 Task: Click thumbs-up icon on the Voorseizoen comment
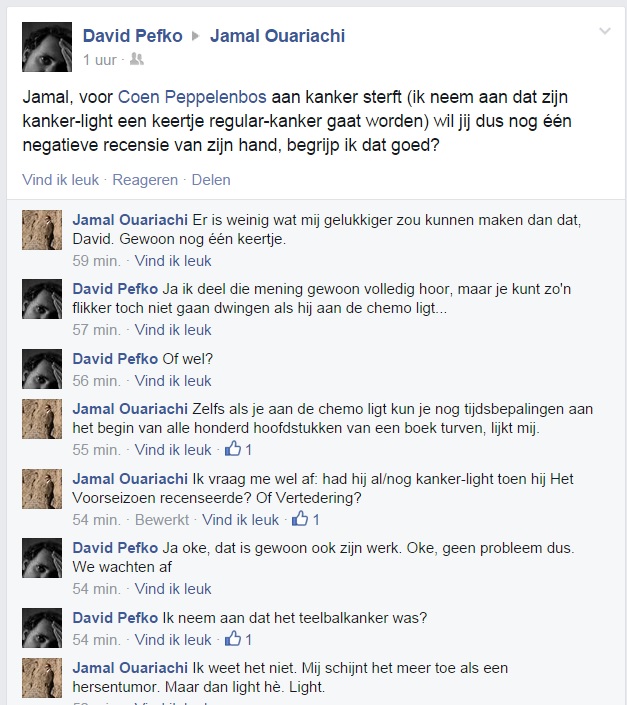click(300, 519)
